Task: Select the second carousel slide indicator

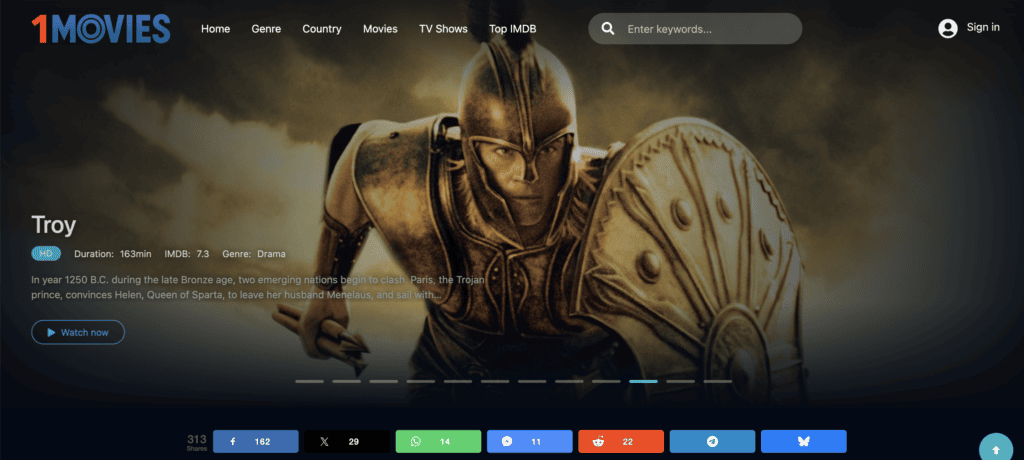Action: 347,381
